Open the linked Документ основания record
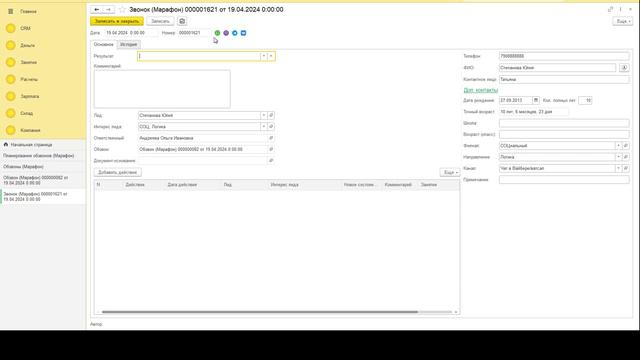Screen dimensions: 640x360 tap(271, 161)
